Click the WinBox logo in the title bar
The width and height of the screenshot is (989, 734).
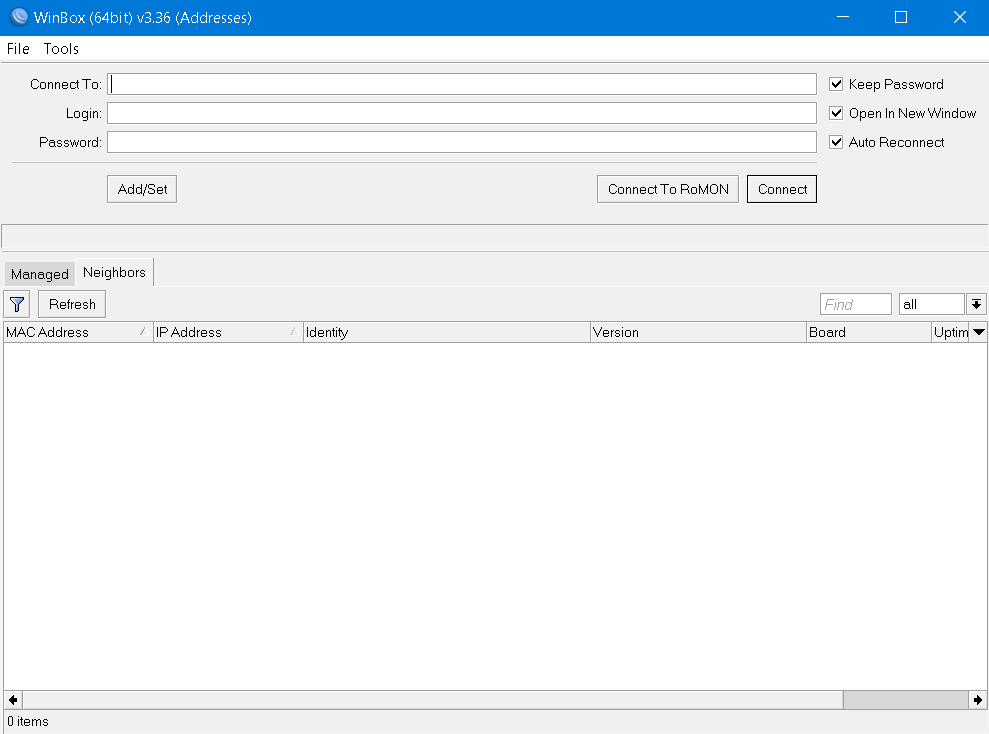[19, 17]
